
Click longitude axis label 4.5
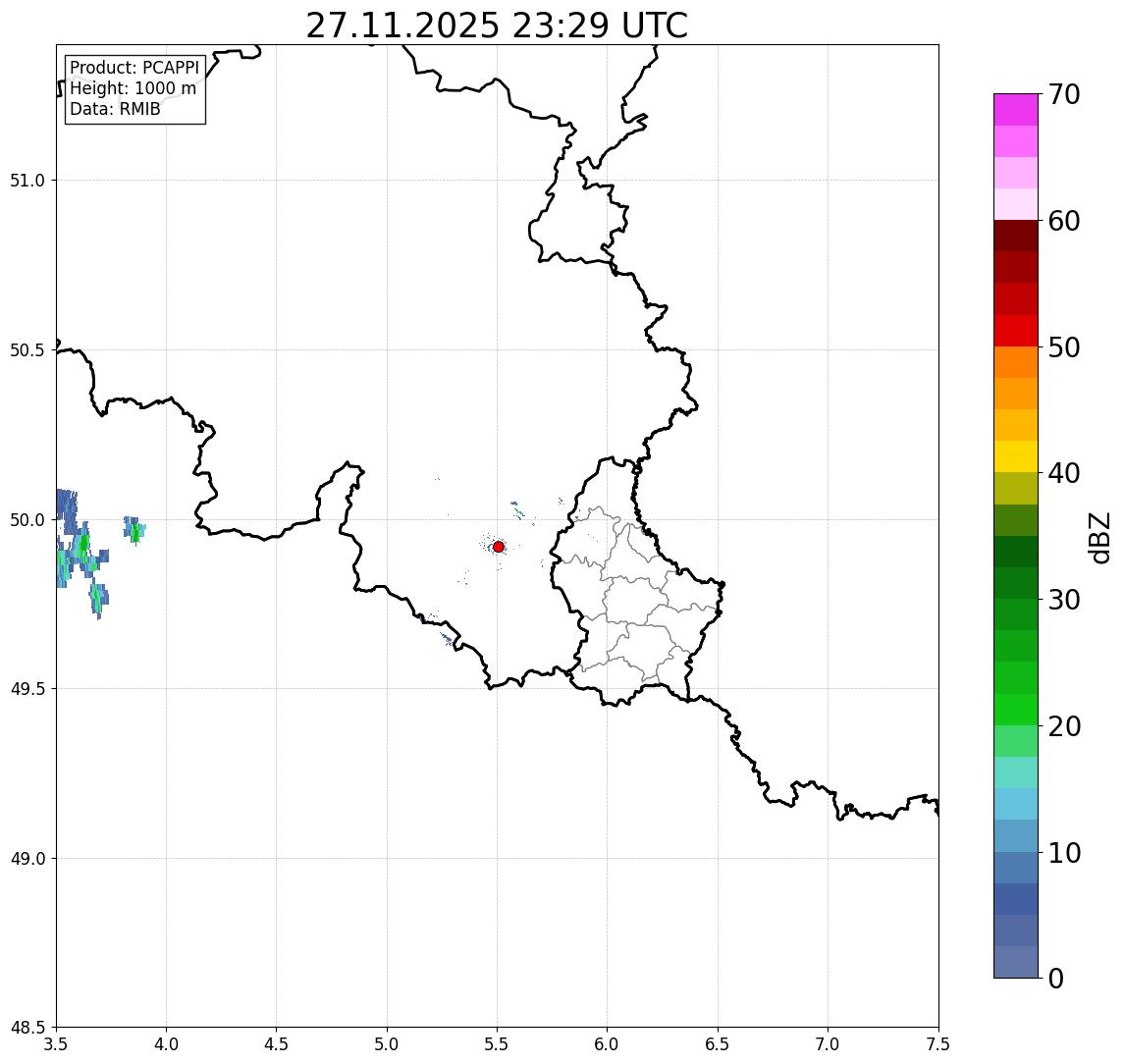tap(277, 1044)
